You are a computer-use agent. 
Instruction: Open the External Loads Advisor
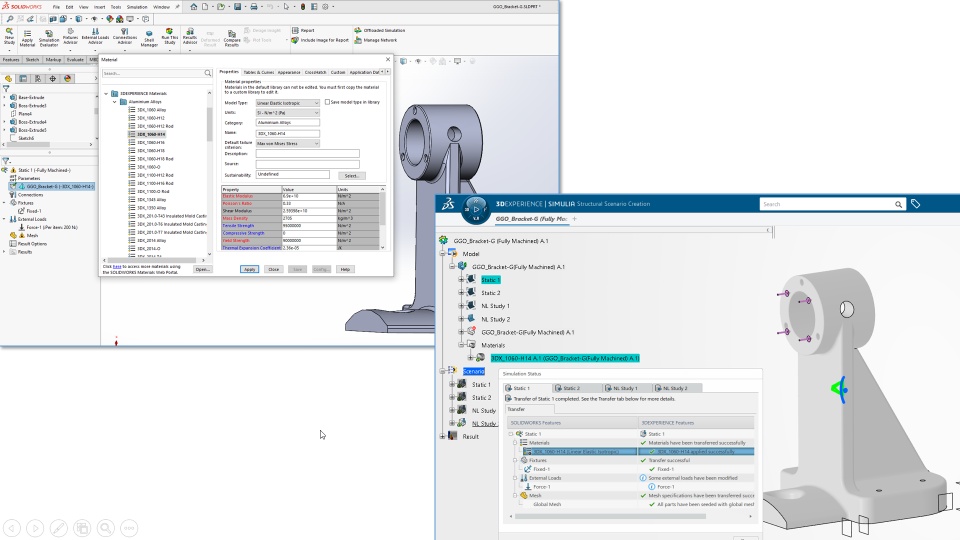tap(95, 36)
